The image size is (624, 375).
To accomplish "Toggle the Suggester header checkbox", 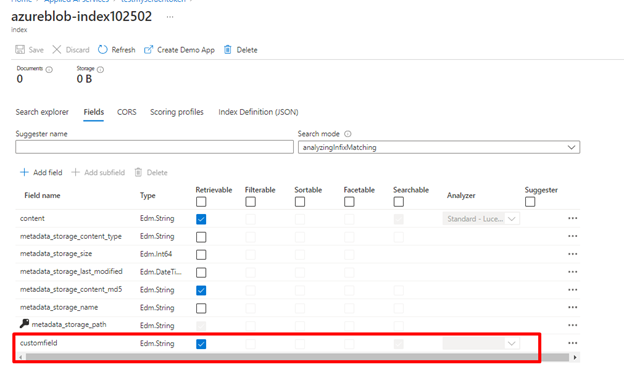I will point(530,202).
